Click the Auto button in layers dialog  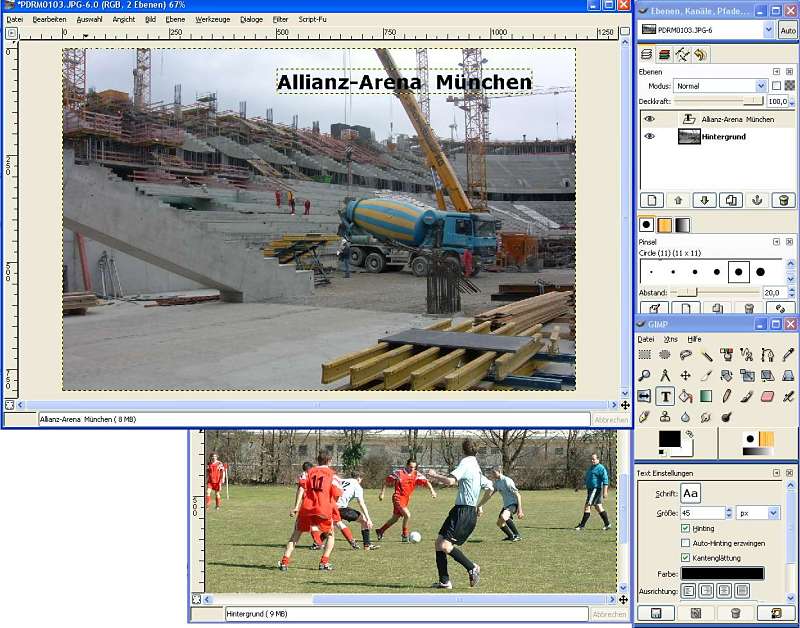point(788,31)
